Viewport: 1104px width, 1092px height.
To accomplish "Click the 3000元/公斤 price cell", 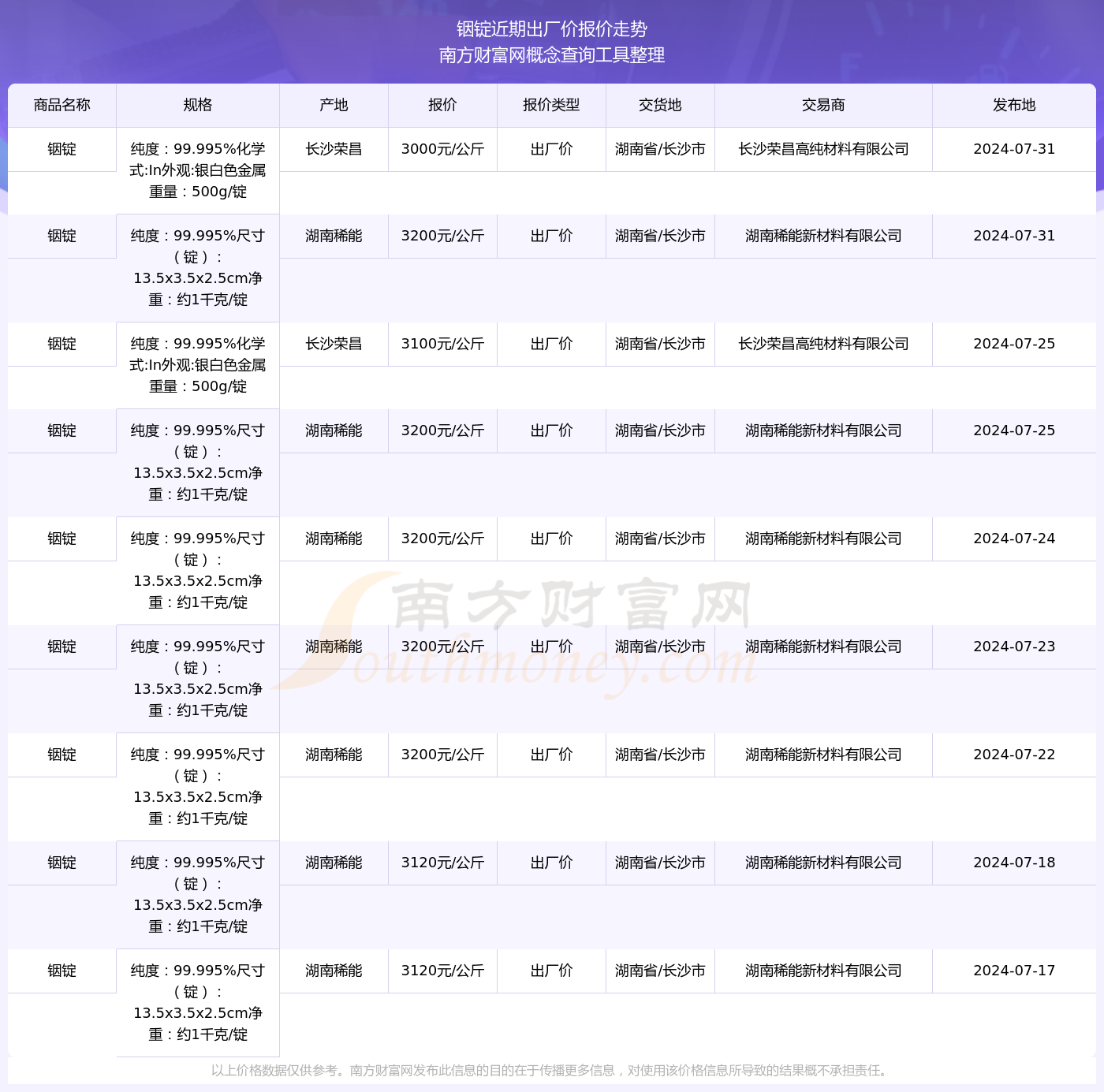I will point(443,149).
